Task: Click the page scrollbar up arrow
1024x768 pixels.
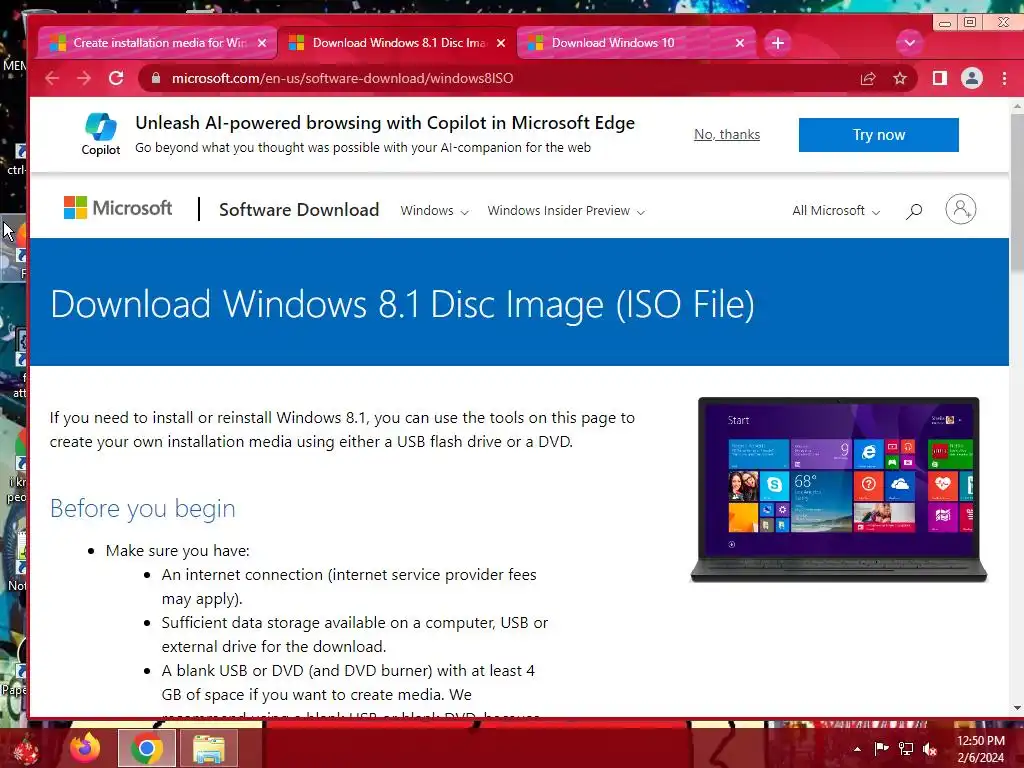Action: pos(1017,106)
